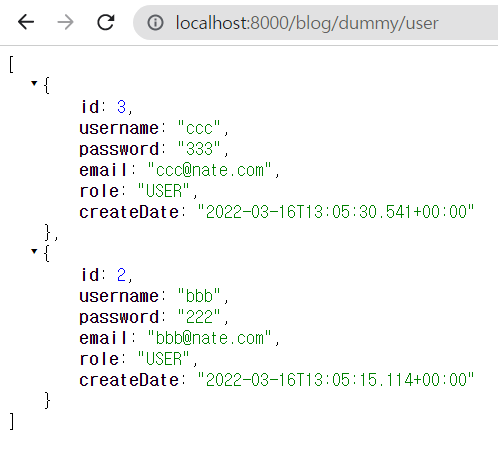
Task: Click the password key in the id 2 object
Action: [119, 317]
